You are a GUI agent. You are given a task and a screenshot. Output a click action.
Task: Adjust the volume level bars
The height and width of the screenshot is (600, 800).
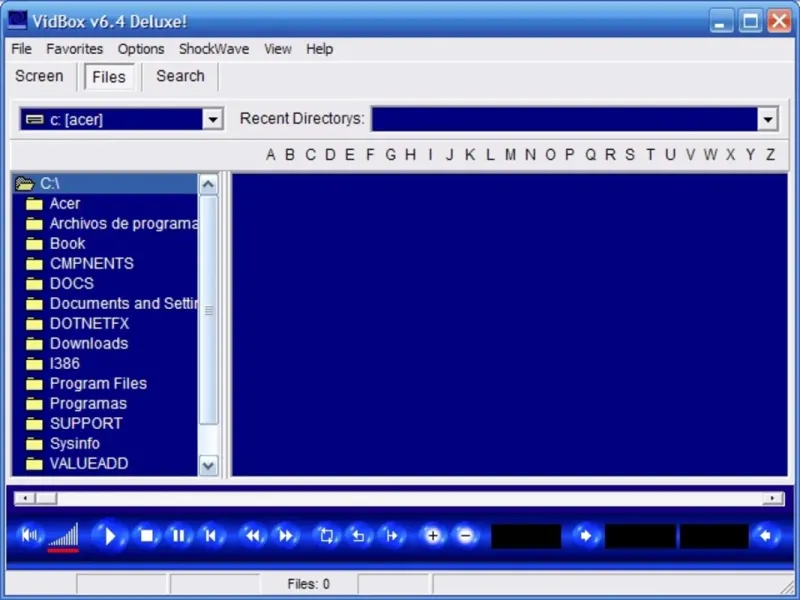pos(64,537)
